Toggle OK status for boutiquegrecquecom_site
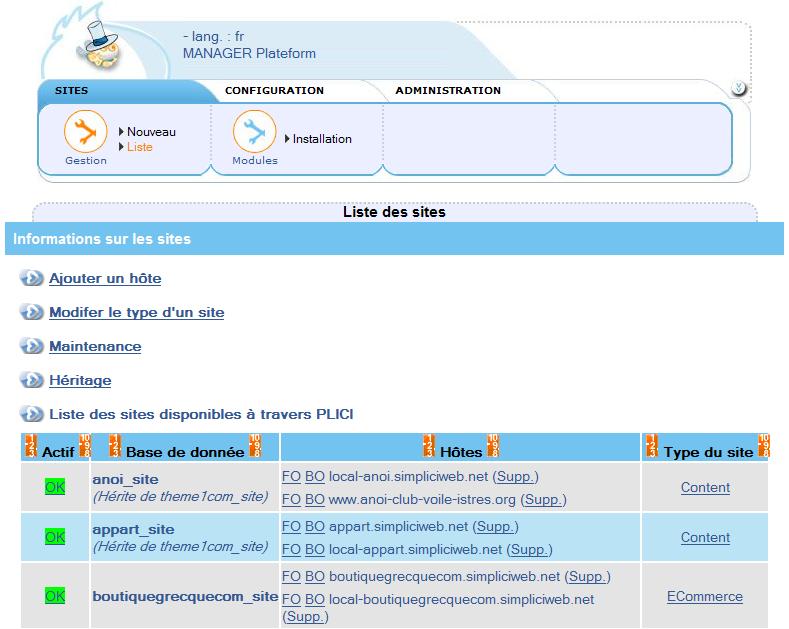 coord(55,596)
